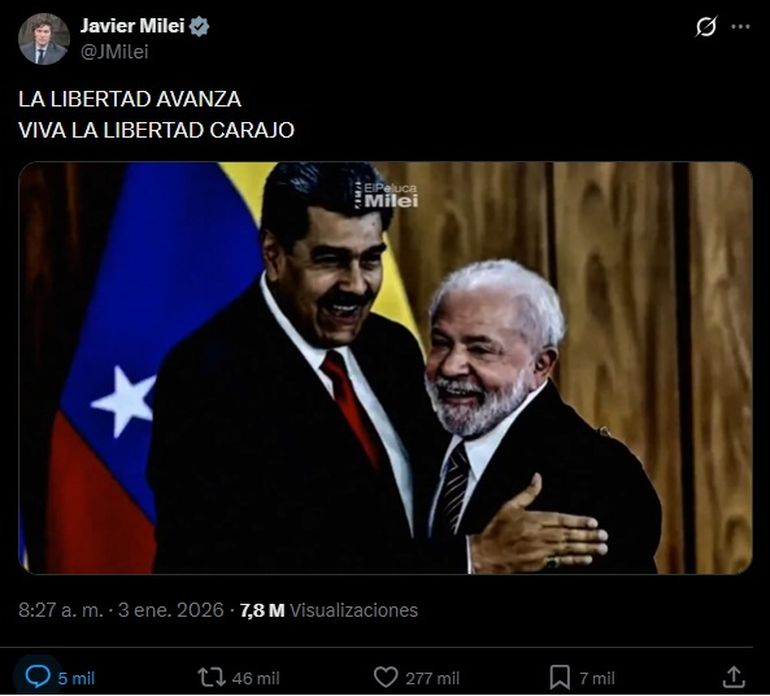Click the Grok slashed-circle icon
Image resolution: width=770 pixels, height=696 pixels.
pos(706,27)
